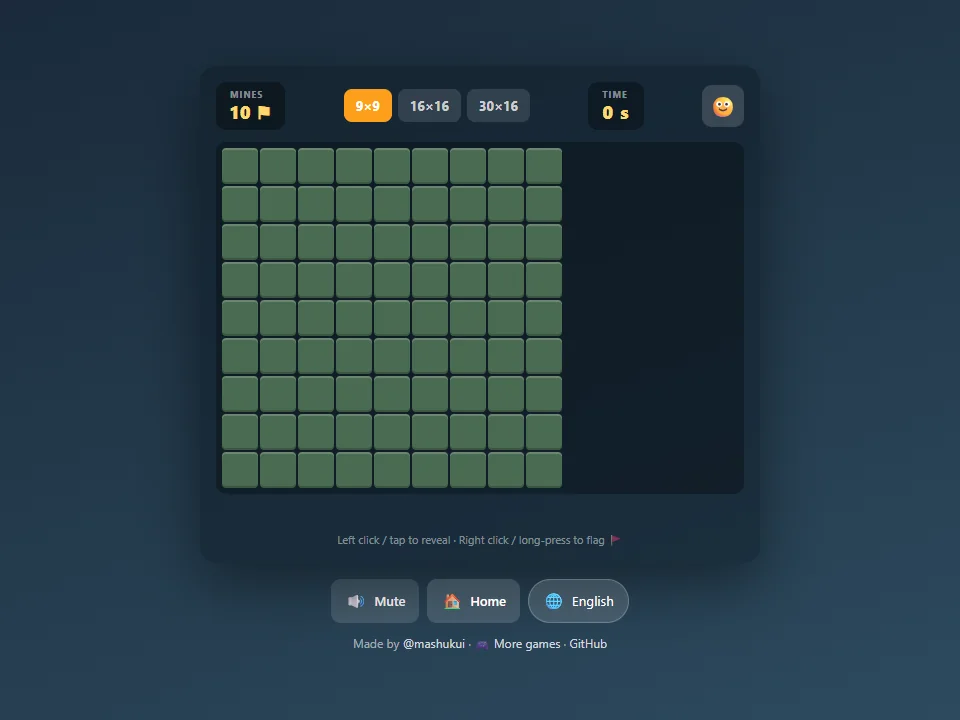Viewport: 960px width, 720px height.
Task: Reveal row 7, column 6 cell
Action: coord(430,394)
